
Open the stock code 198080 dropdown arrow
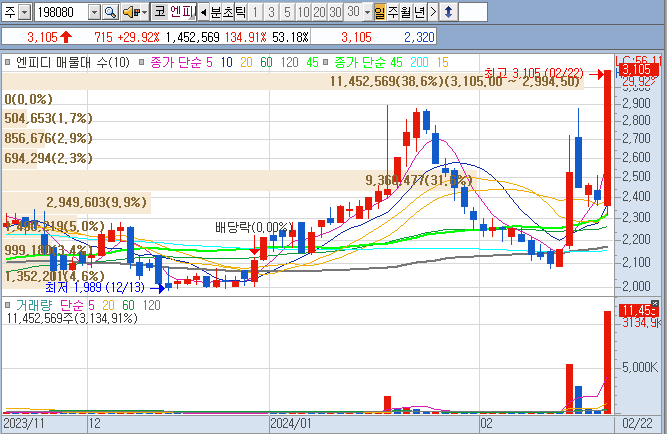coord(94,12)
